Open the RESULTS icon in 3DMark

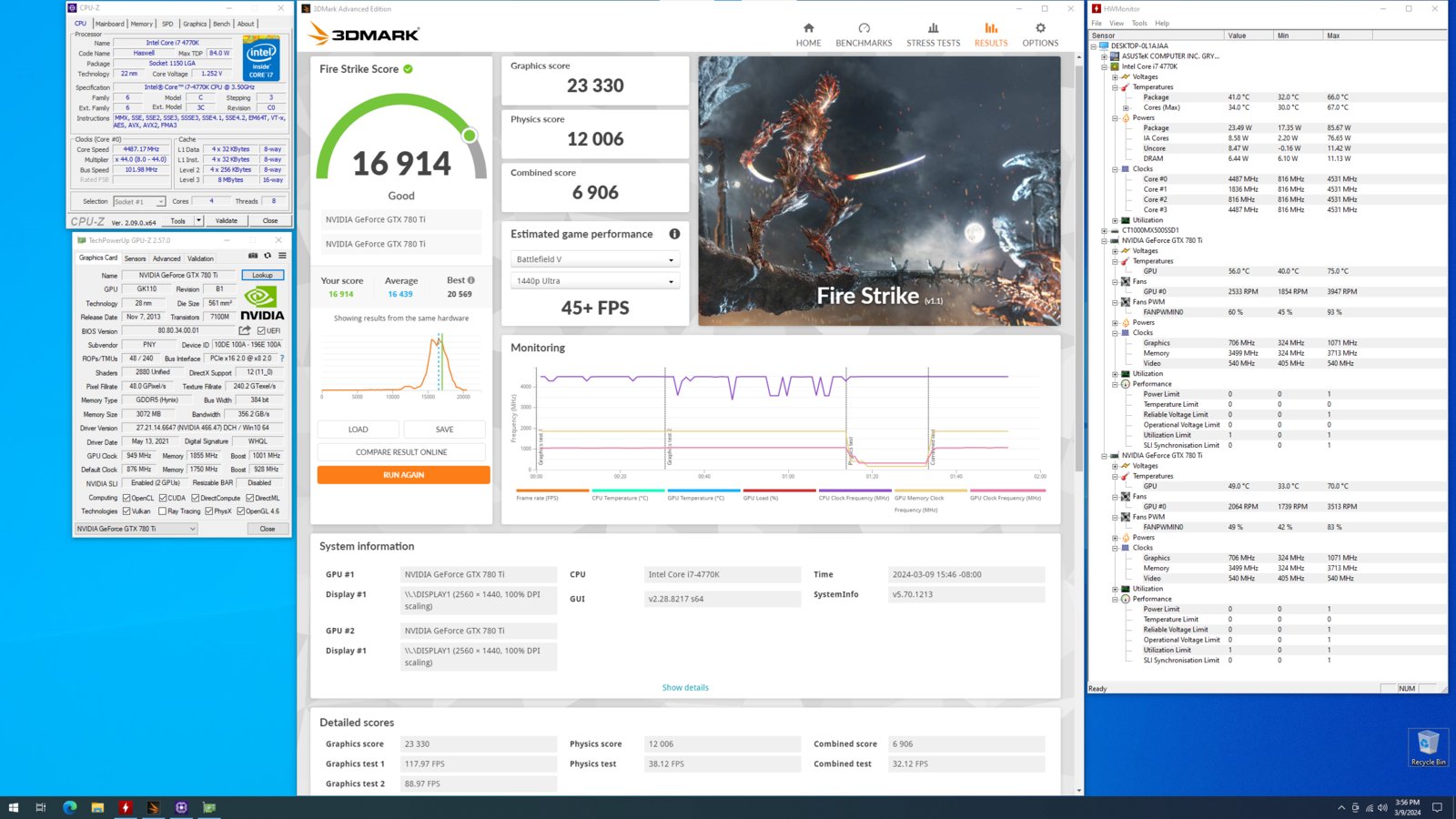pos(991,28)
